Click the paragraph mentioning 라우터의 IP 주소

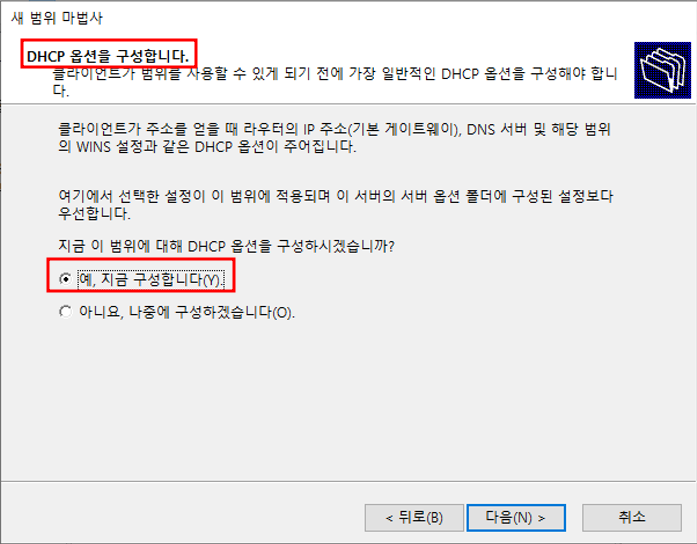click(x=334, y=137)
